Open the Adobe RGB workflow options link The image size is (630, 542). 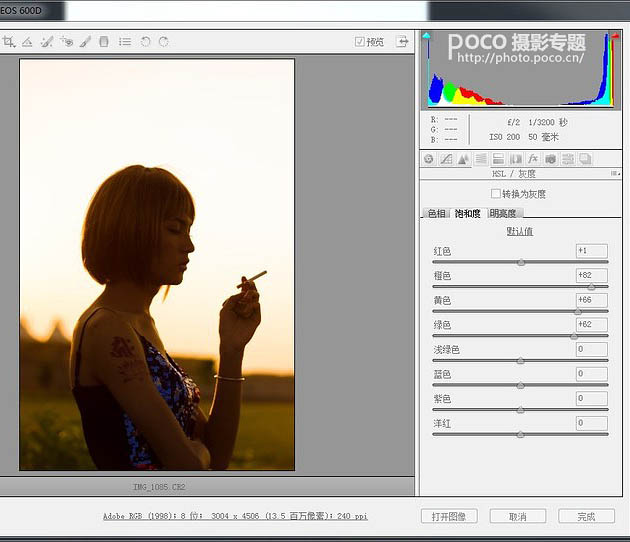(235, 516)
